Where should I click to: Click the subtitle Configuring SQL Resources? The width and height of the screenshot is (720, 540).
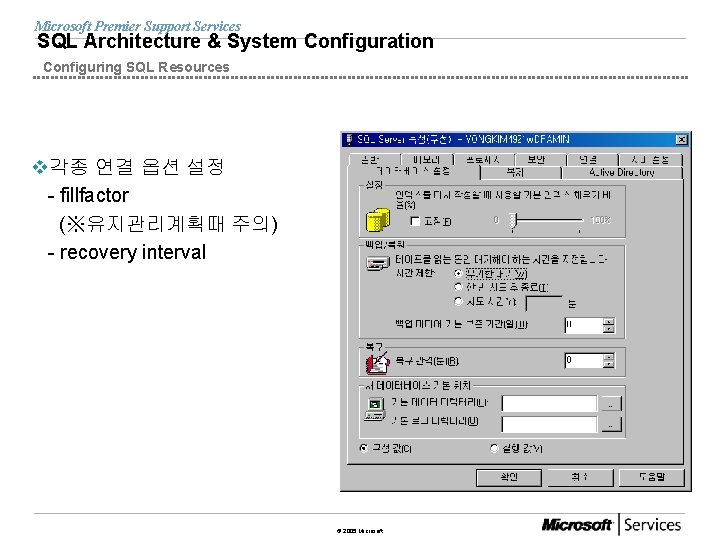pyautogui.click(x=136, y=67)
